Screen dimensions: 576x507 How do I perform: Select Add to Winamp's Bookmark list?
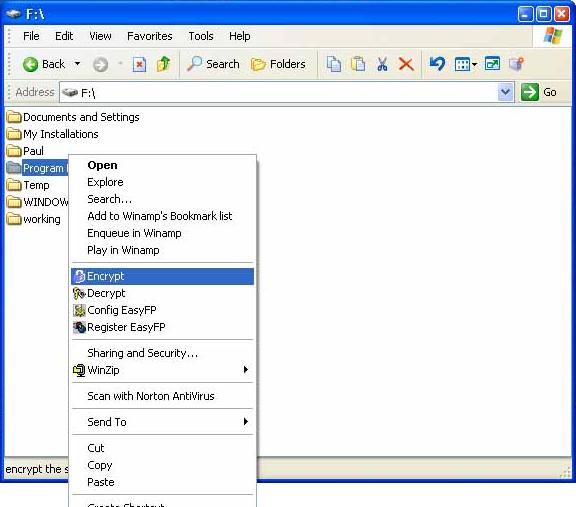pos(162,216)
